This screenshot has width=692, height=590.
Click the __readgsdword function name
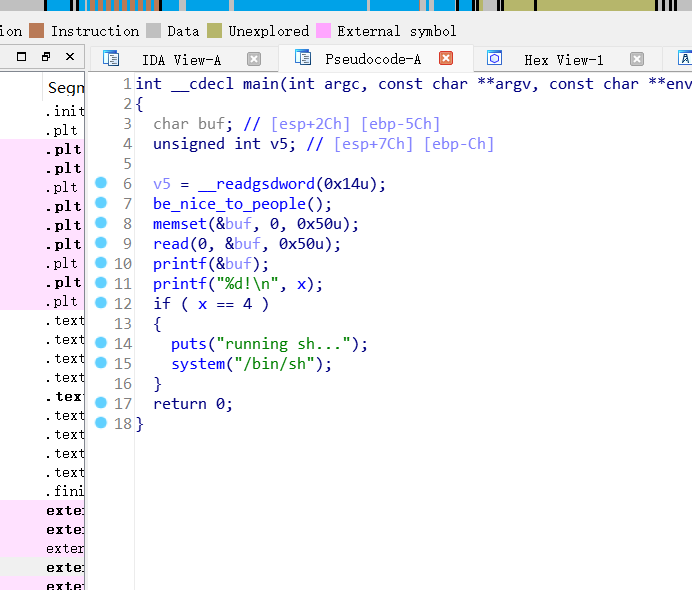256,184
